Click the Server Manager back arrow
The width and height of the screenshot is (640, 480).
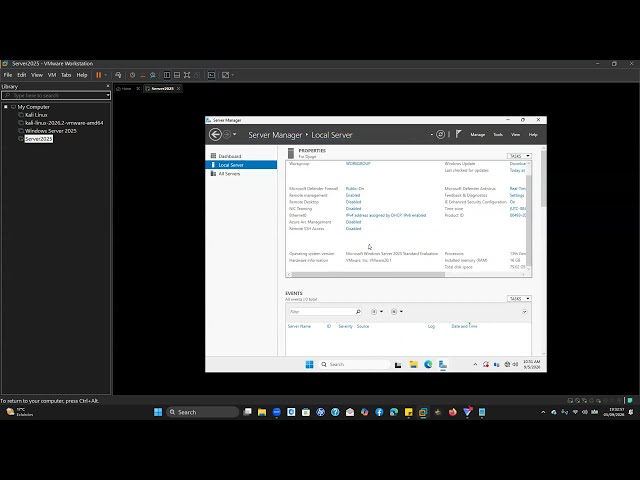[215, 134]
